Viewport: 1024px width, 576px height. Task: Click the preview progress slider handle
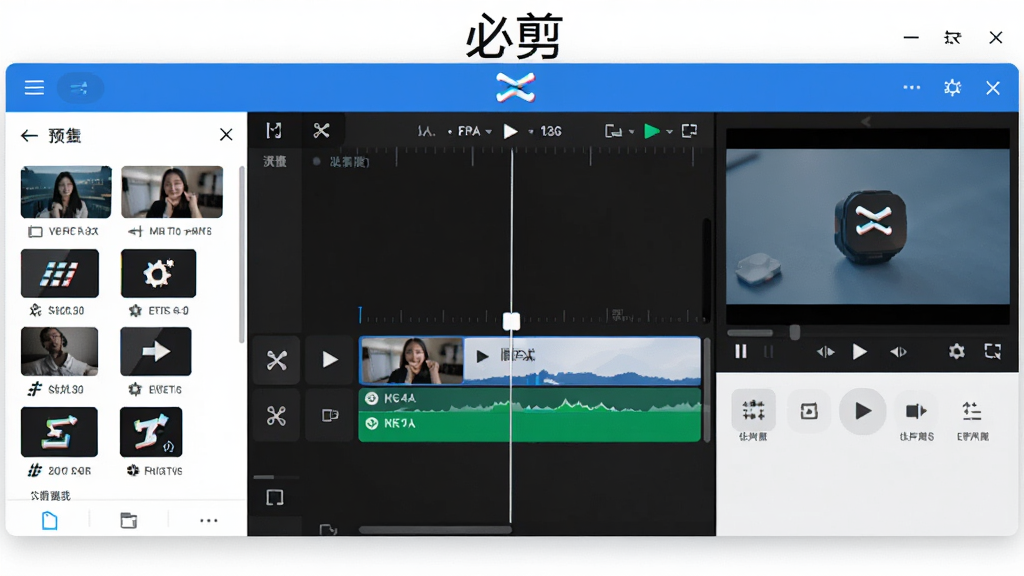[795, 332]
